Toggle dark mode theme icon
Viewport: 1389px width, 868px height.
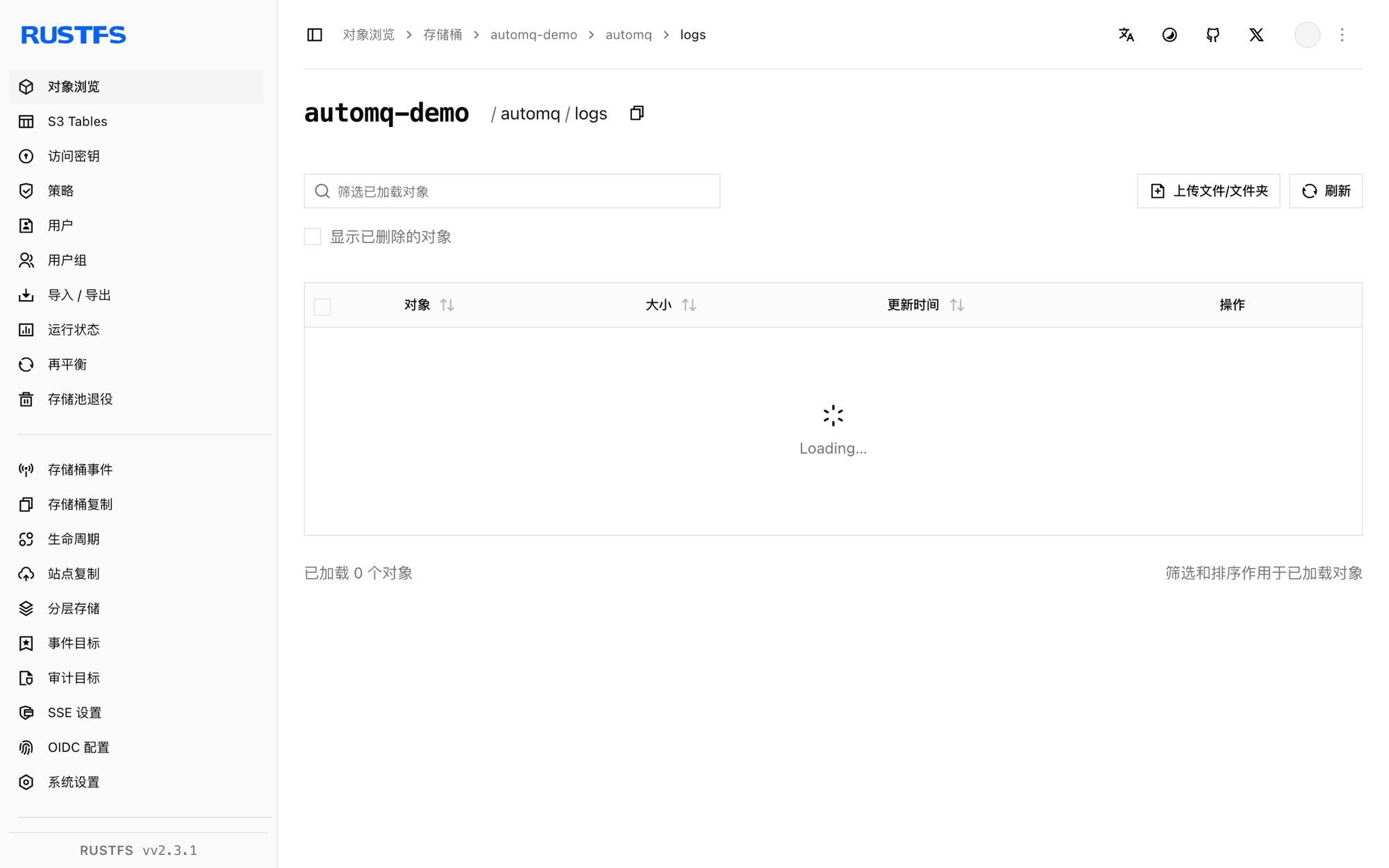tap(1170, 35)
